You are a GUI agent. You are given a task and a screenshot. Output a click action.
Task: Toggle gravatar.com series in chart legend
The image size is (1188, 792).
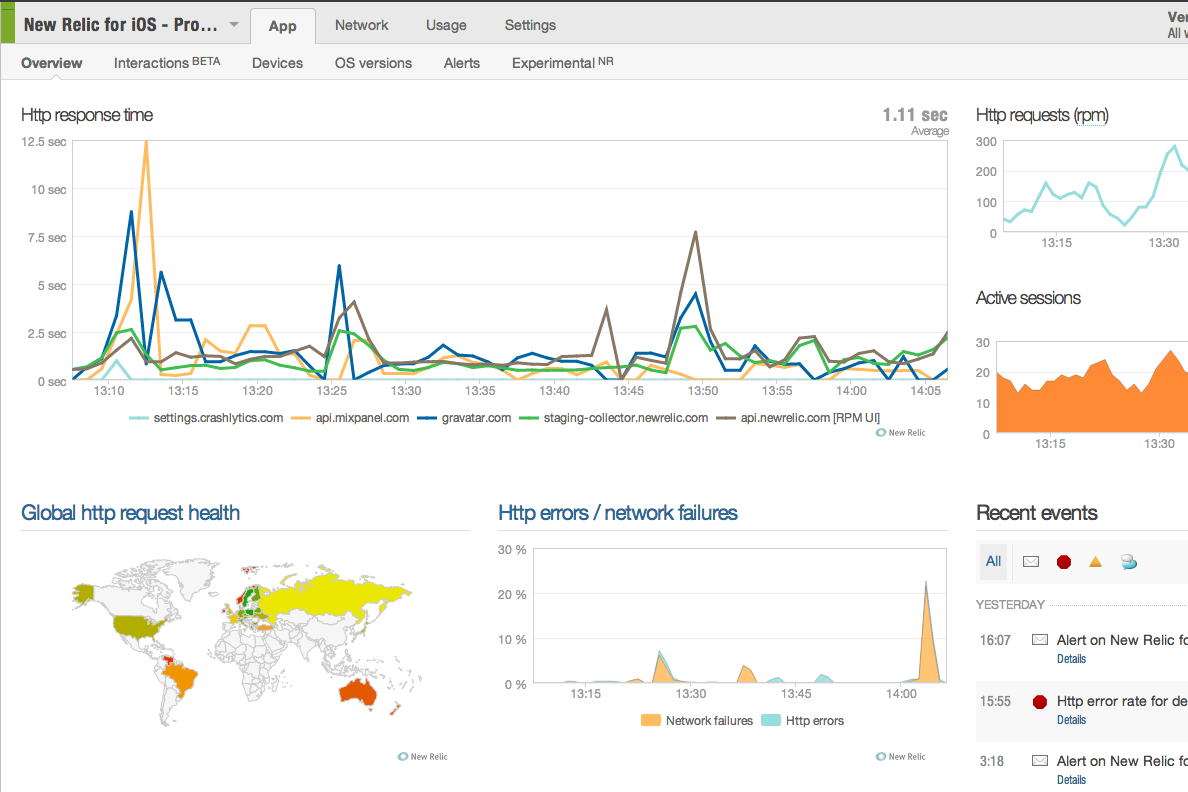[466, 418]
